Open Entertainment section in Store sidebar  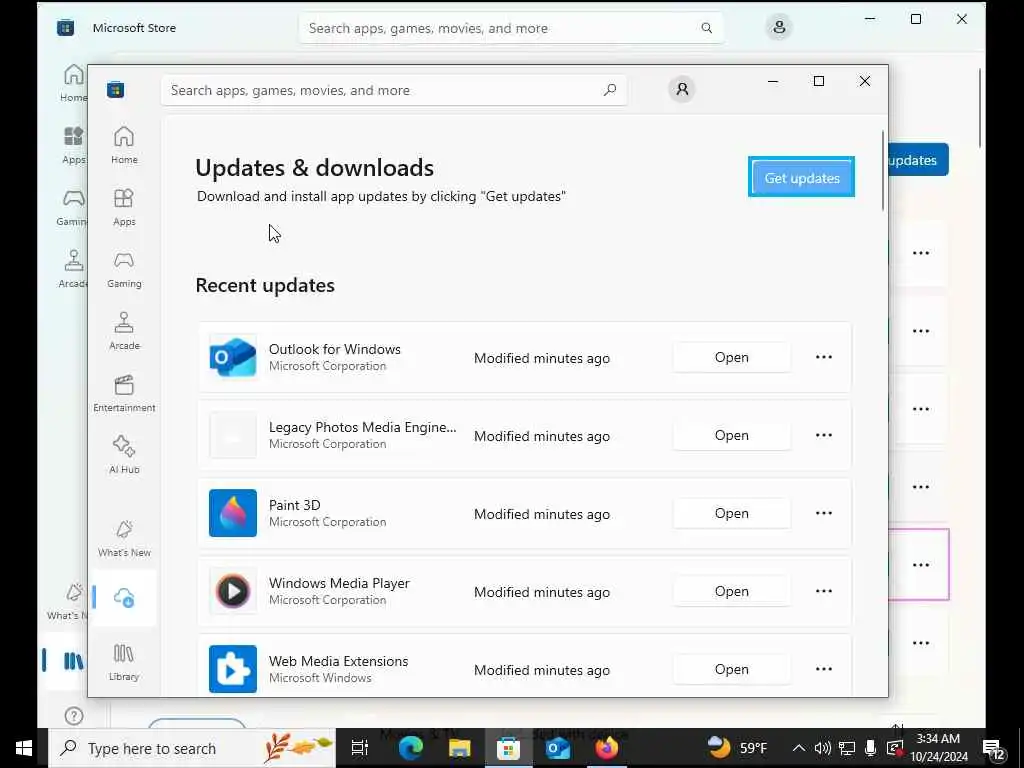[x=124, y=393]
